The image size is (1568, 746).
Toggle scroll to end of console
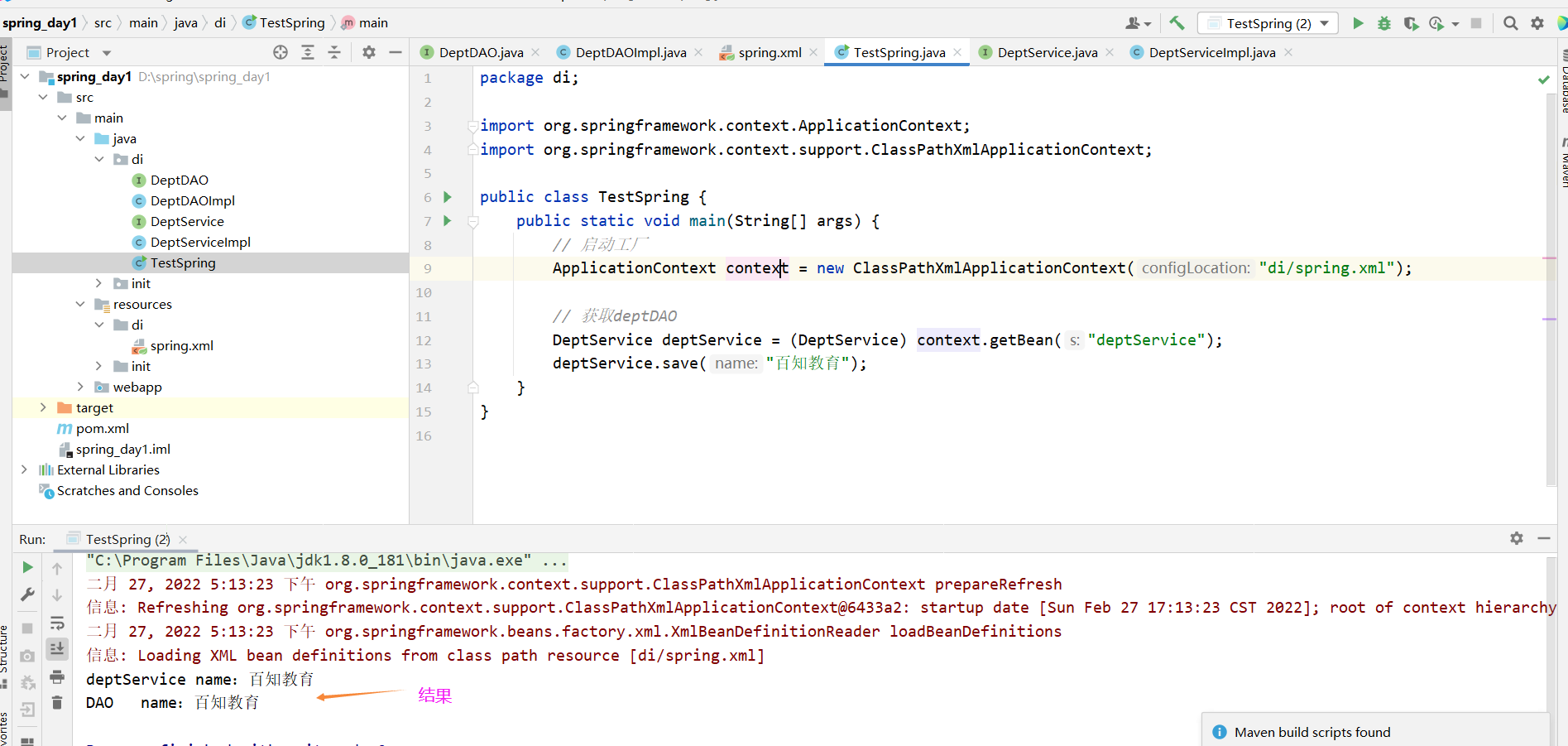click(57, 648)
